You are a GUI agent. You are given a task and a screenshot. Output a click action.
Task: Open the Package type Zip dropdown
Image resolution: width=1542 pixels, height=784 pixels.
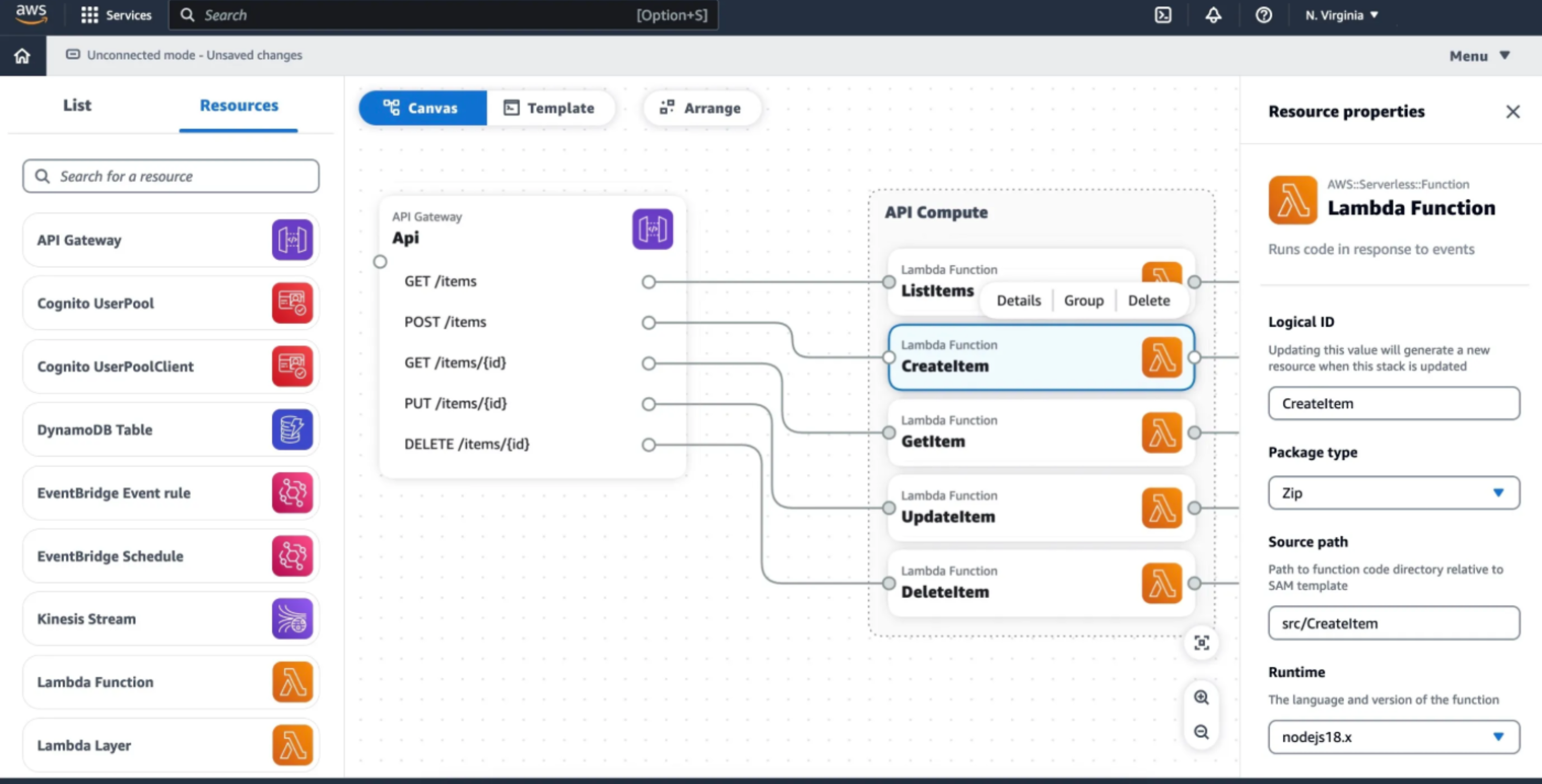coord(1393,493)
